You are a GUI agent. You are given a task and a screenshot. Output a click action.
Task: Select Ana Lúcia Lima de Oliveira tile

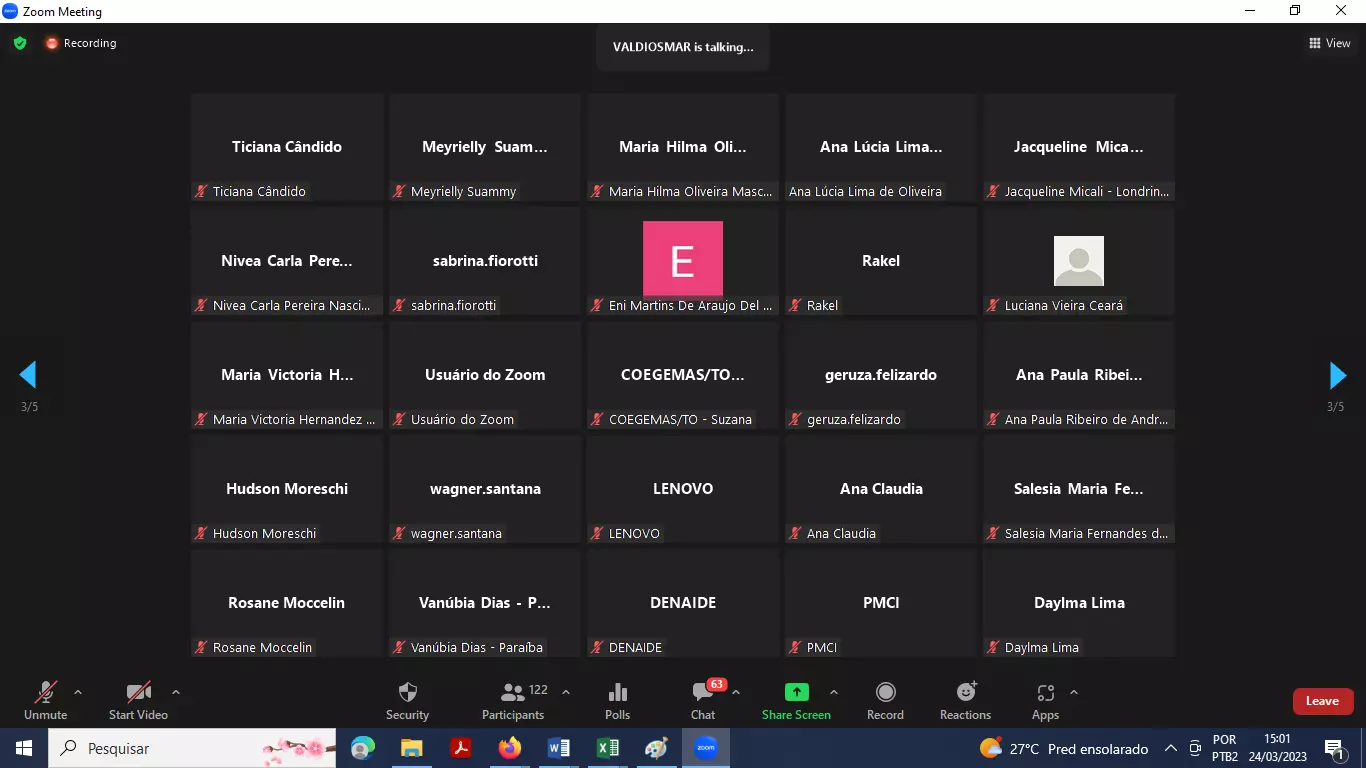pyautogui.click(x=881, y=147)
